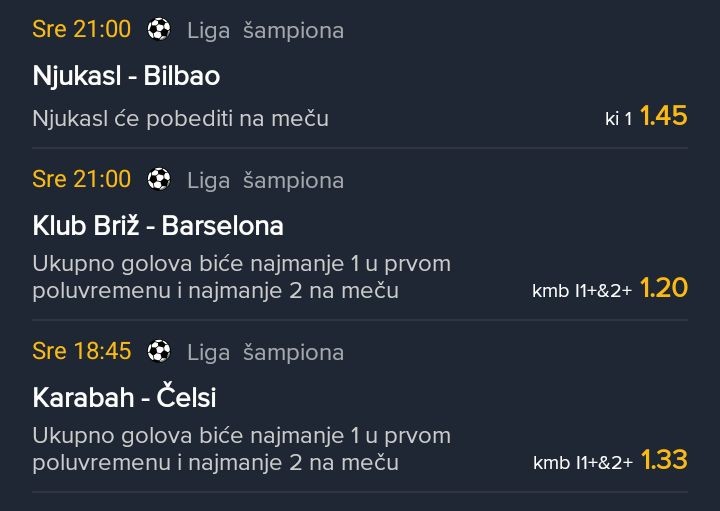
Task: Click Liga šampiona label above Njukasl match
Action: point(265,31)
